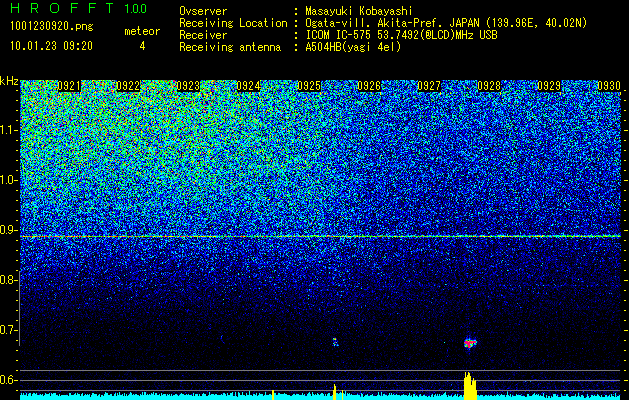Click the meteor count value 4
The height and width of the screenshot is (400, 629).
pos(142,46)
